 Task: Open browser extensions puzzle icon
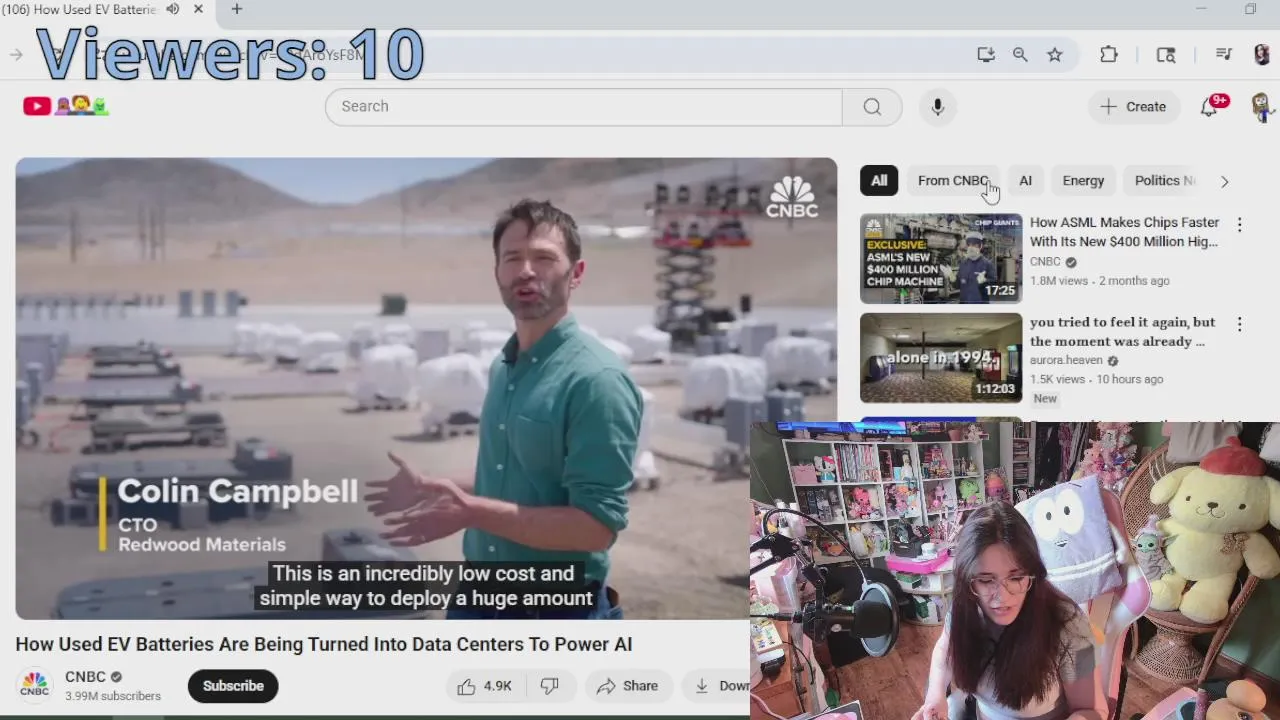point(1109,55)
